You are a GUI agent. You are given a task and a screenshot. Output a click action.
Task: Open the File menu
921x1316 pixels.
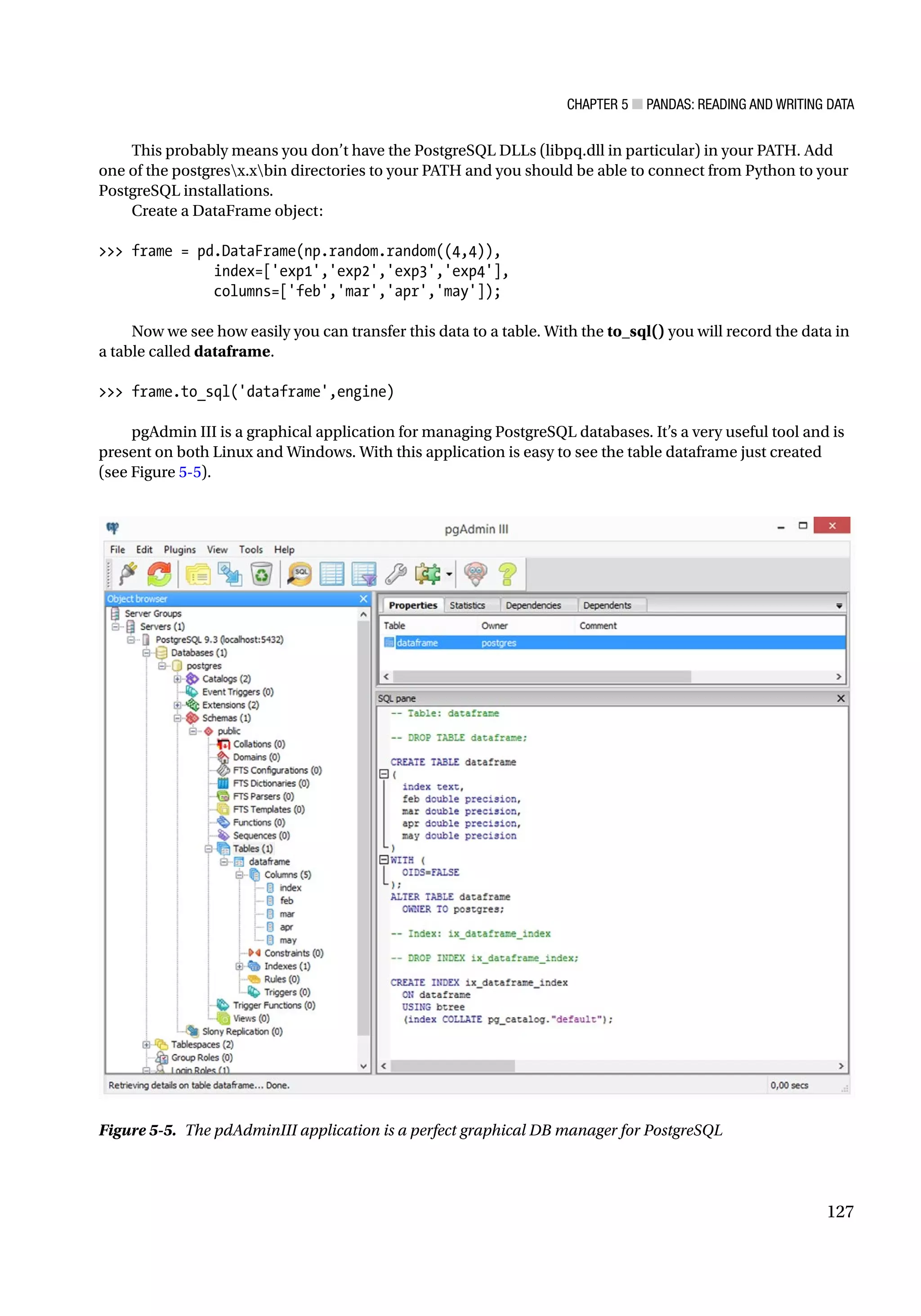coord(117,549)
